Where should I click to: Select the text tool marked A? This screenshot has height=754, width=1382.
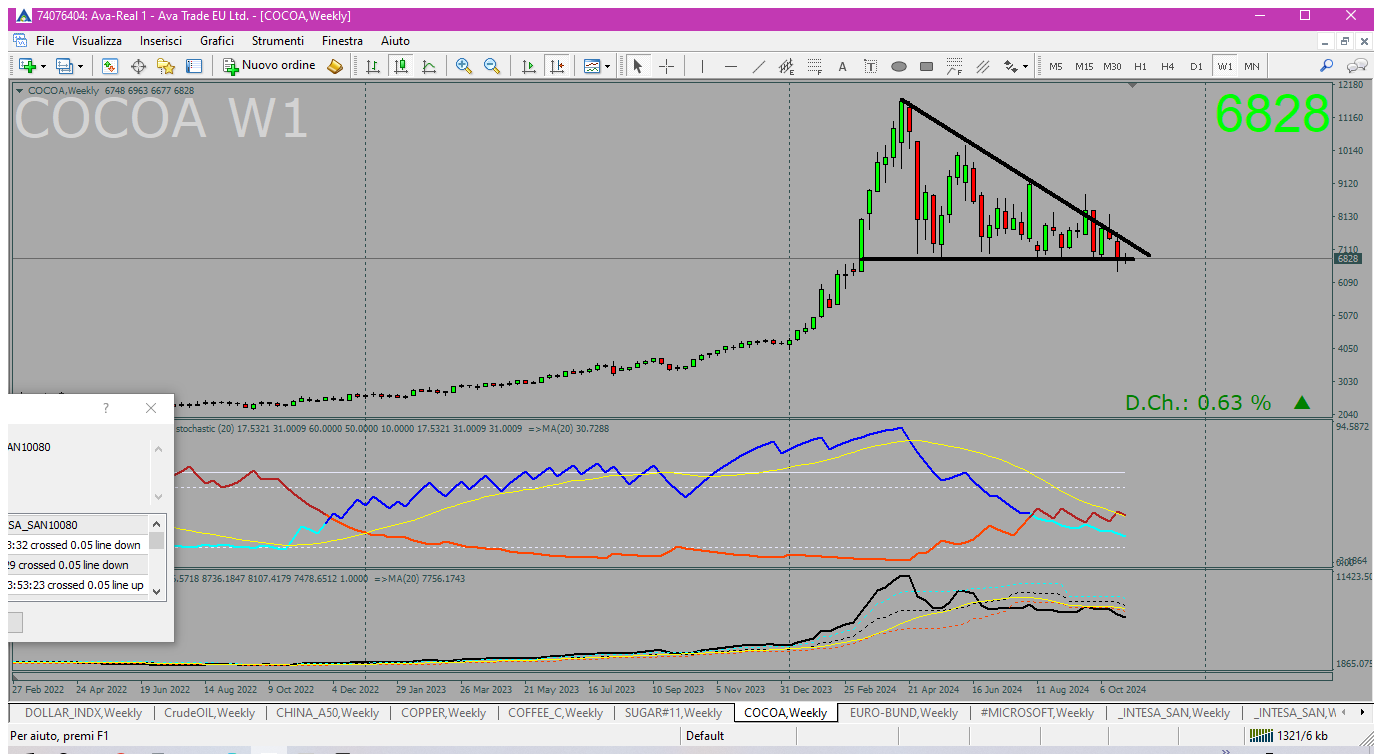pos(842,66)
